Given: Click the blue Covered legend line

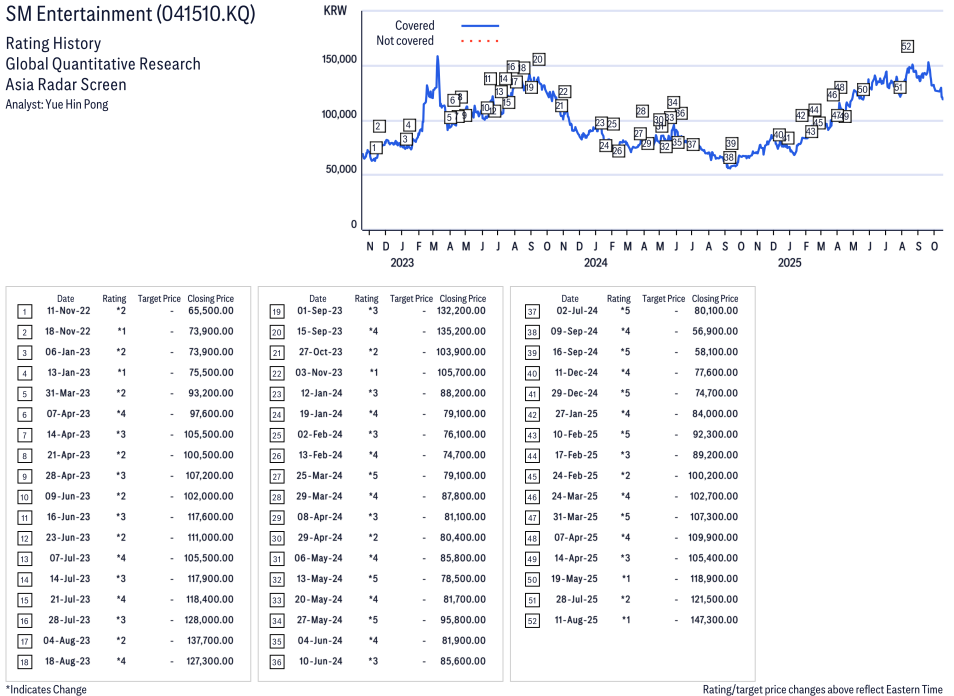Looking at the screenshot, I should click(480, 26).
